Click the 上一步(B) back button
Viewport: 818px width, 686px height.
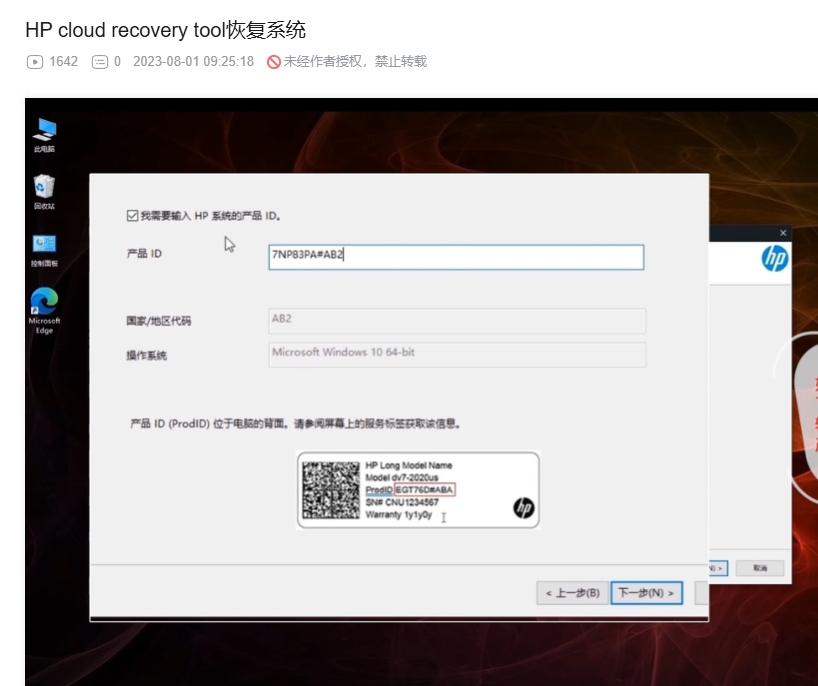tap(572, 593)
